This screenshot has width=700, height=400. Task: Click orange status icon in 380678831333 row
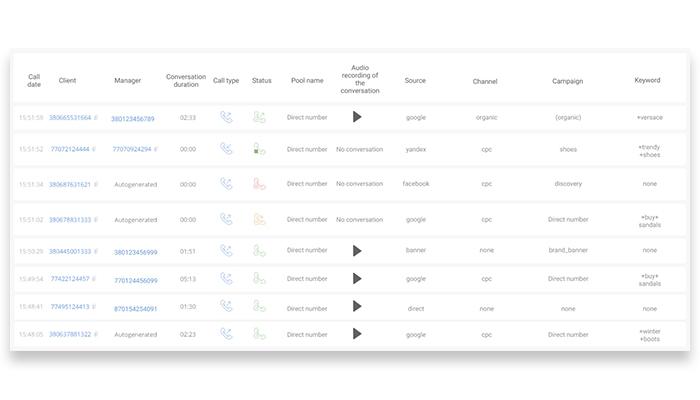coord(259,219)
